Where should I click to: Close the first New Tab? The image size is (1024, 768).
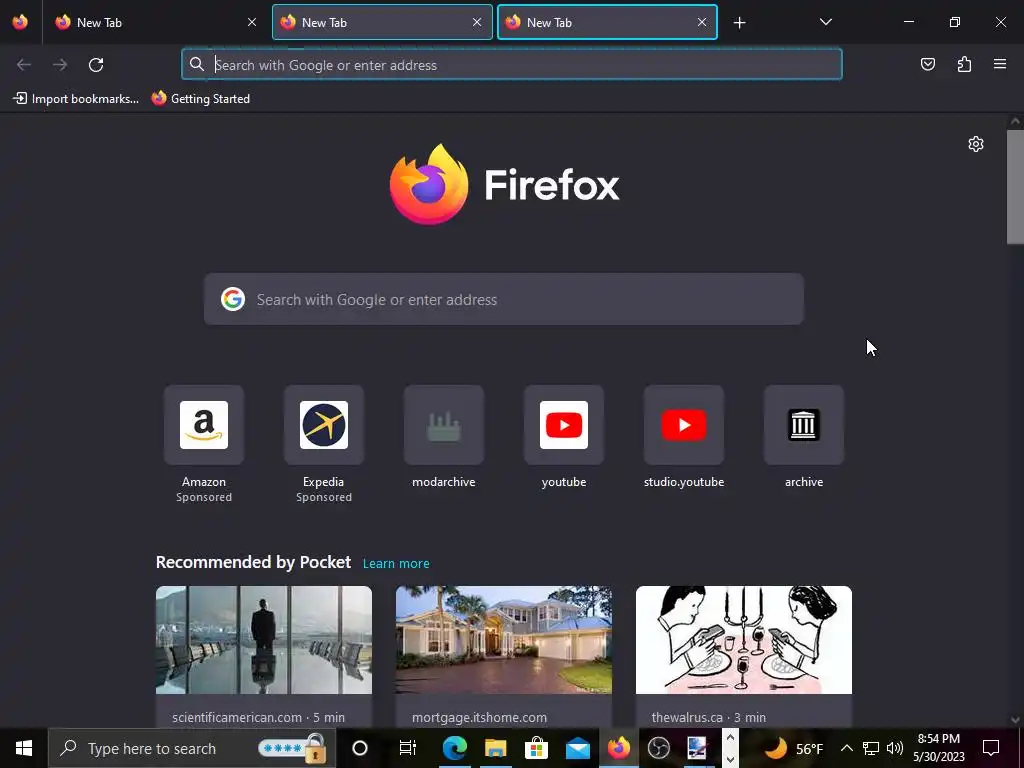coord(252,22)
